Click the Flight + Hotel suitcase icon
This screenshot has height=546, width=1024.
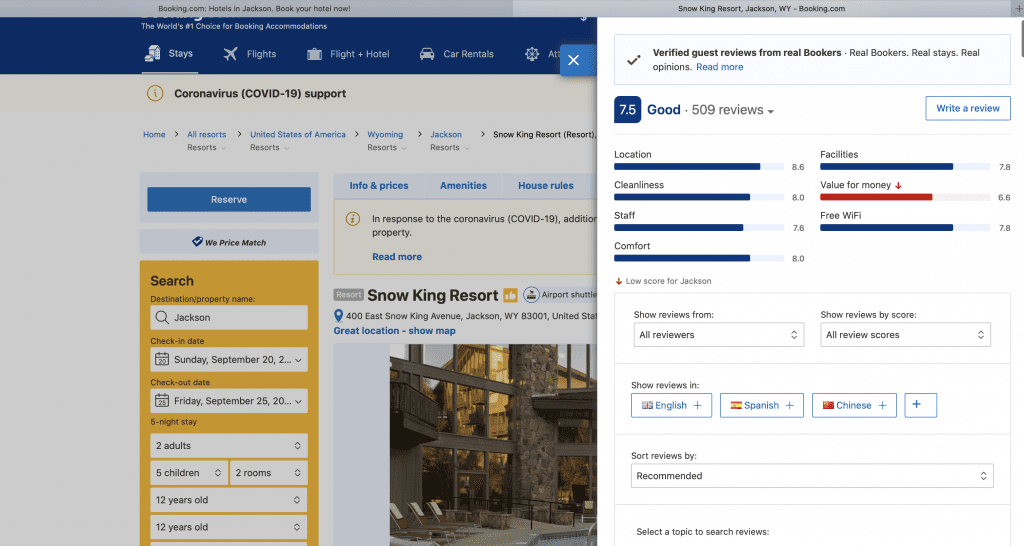314,54
